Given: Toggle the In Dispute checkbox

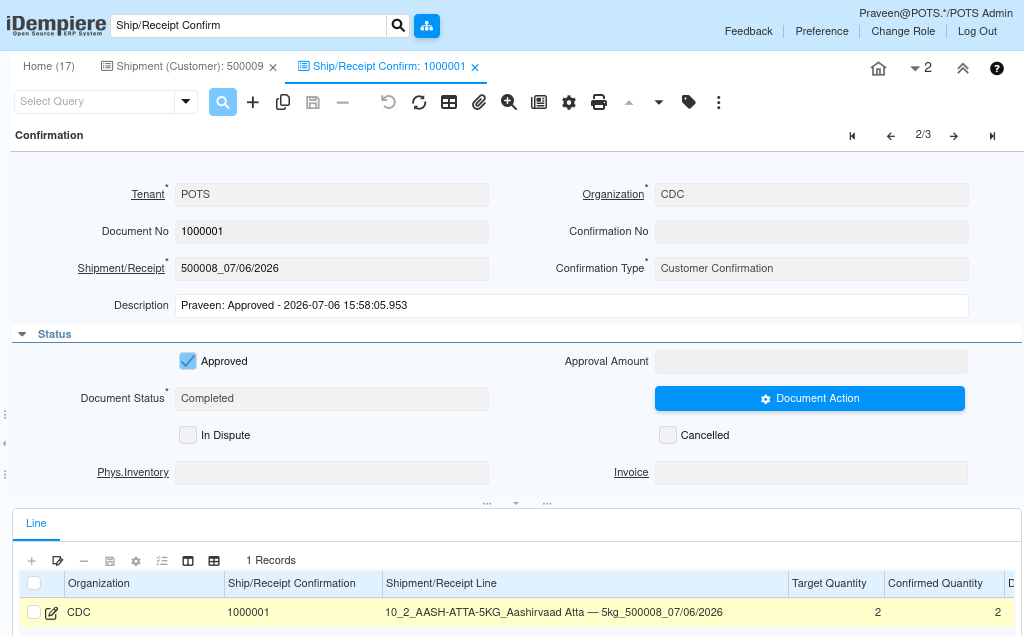Looking at the screenshot, I should pos(188,435).
